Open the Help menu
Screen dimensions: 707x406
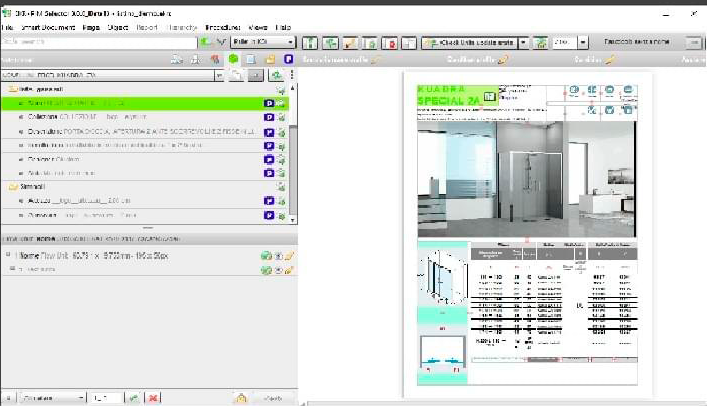click(283, 28)
